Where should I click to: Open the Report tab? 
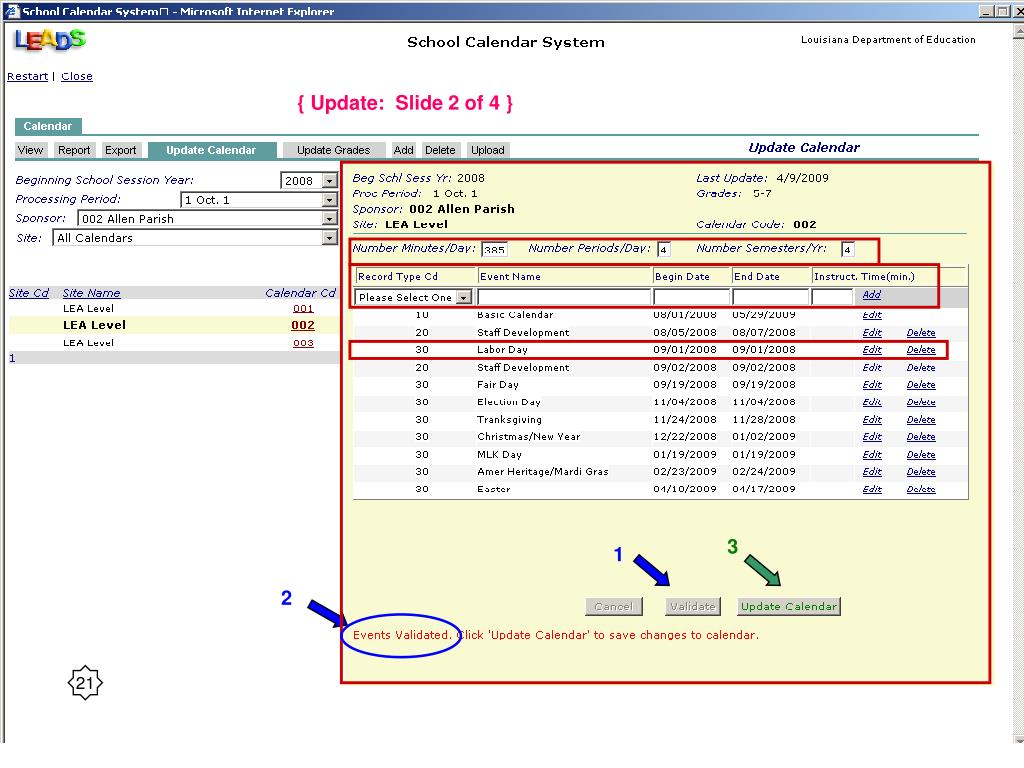point(74,150)
